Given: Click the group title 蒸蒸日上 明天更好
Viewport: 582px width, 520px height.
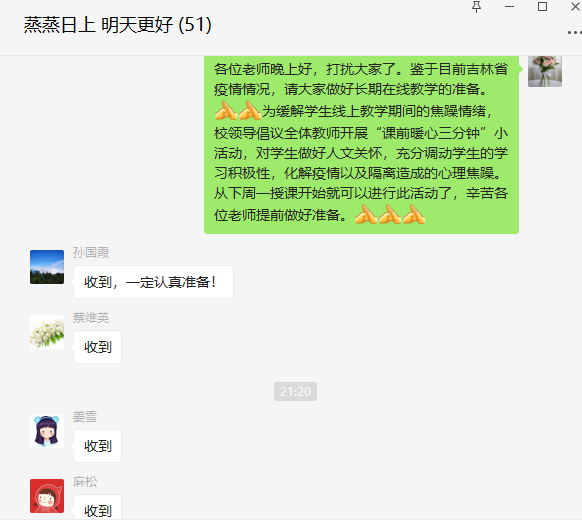Looking at the screenshot, I should (99, 25).
